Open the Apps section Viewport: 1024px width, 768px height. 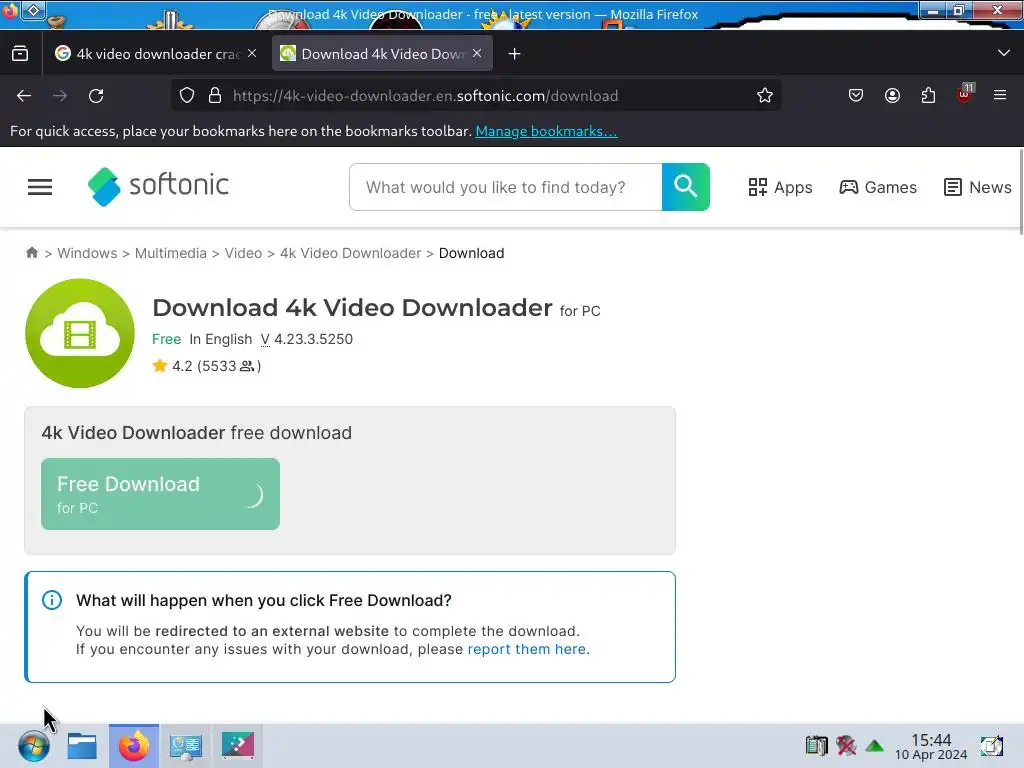click(x=780, y=187)
